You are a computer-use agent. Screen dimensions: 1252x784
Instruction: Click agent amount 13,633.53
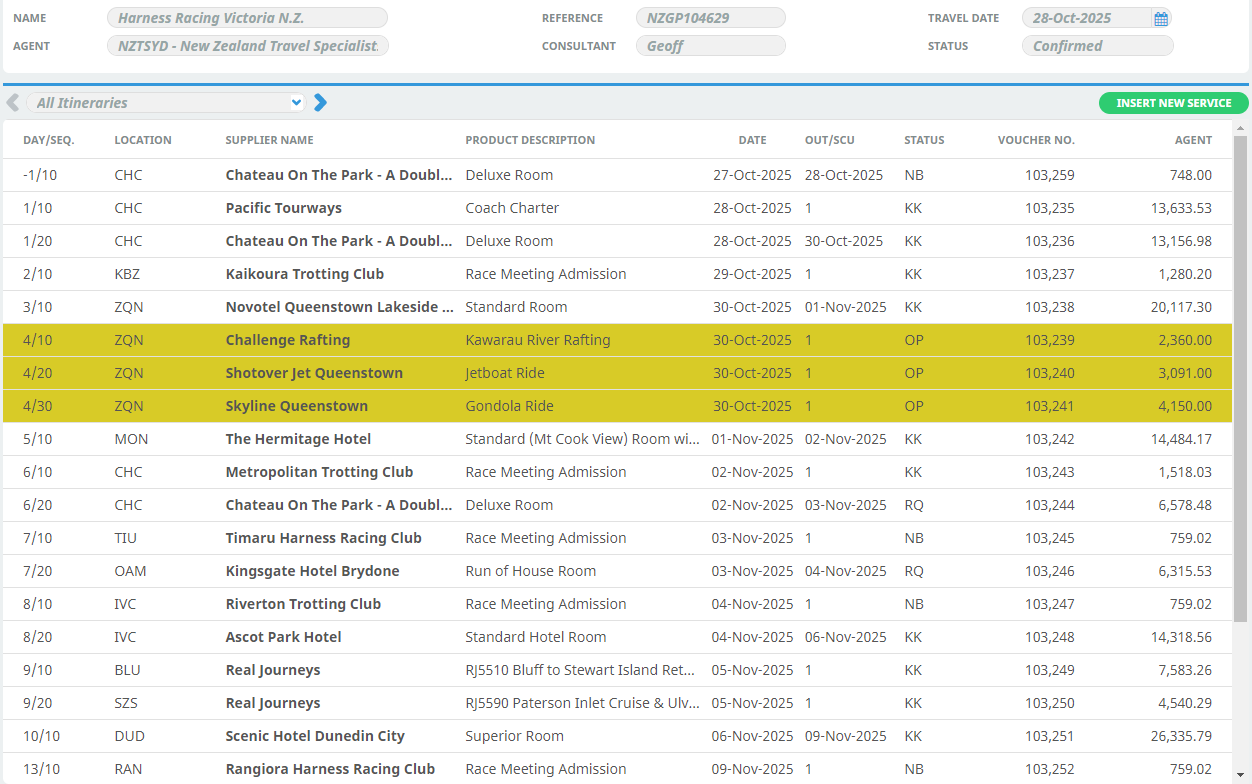(1181, 208)
